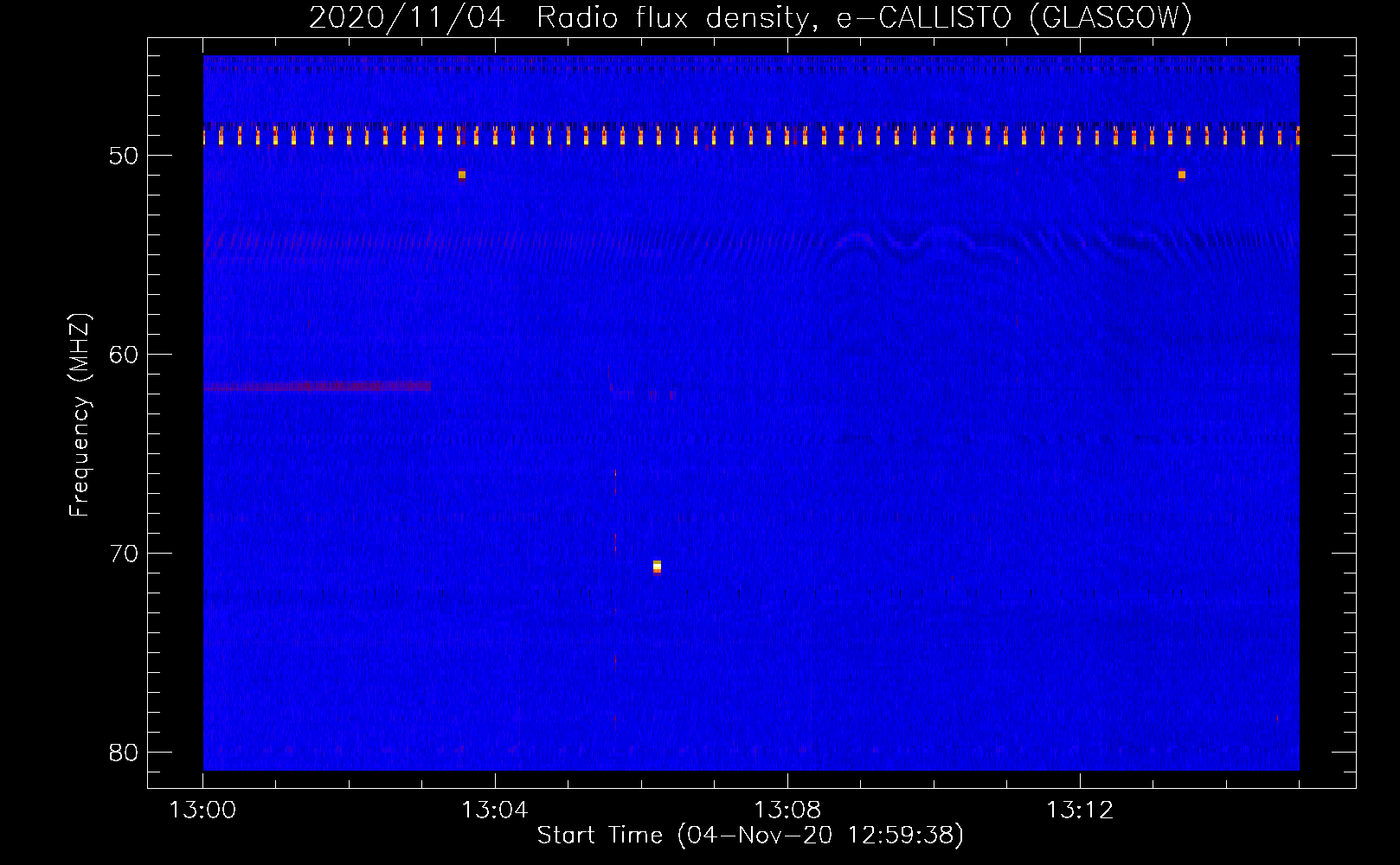The width and height of the screenshot is (1400, 865).
Task: Click the Frequency (MHZ) axis label
Action: point(80,415)
